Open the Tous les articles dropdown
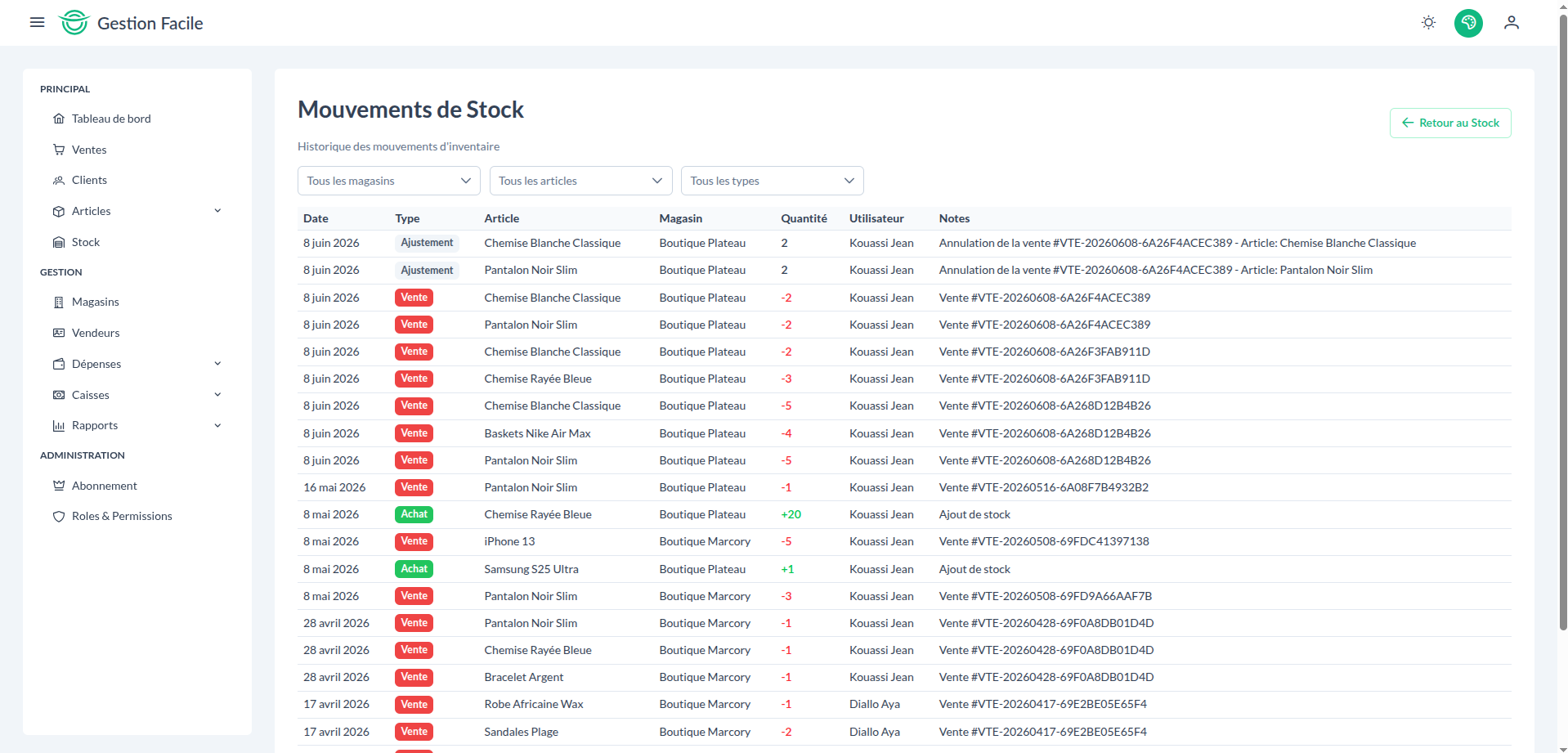Viewport: 1568px width, 753px height. (580, 181)
